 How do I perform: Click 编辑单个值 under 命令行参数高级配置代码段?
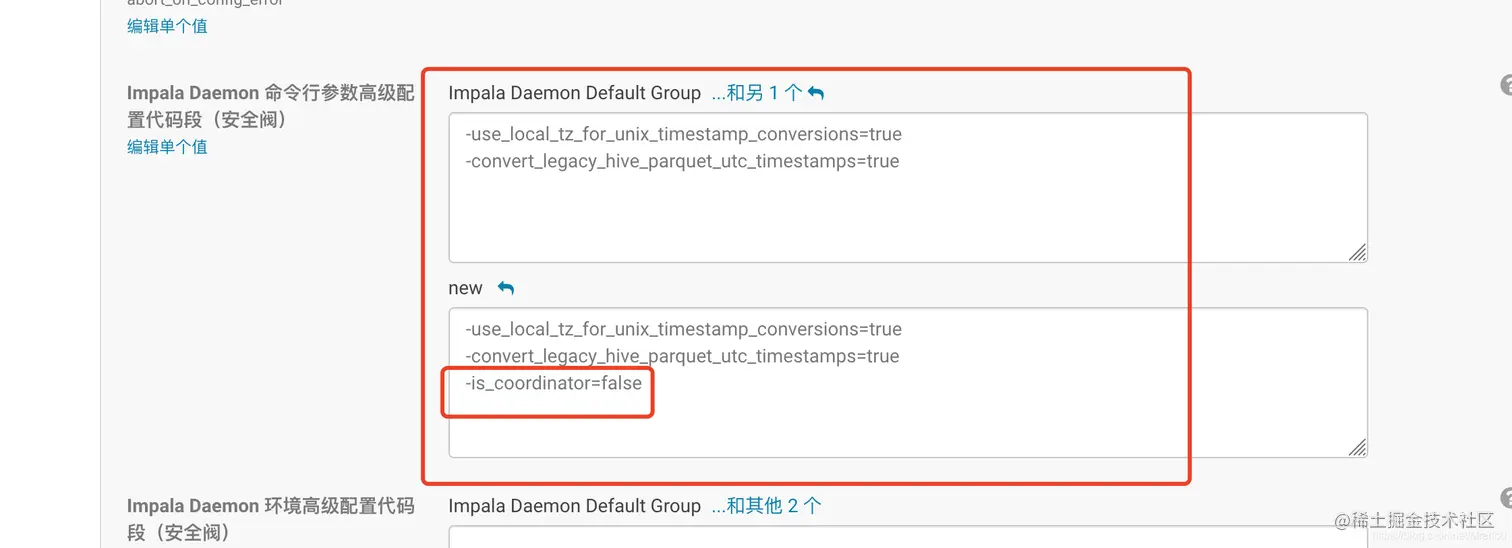click(x=167, y=147)
